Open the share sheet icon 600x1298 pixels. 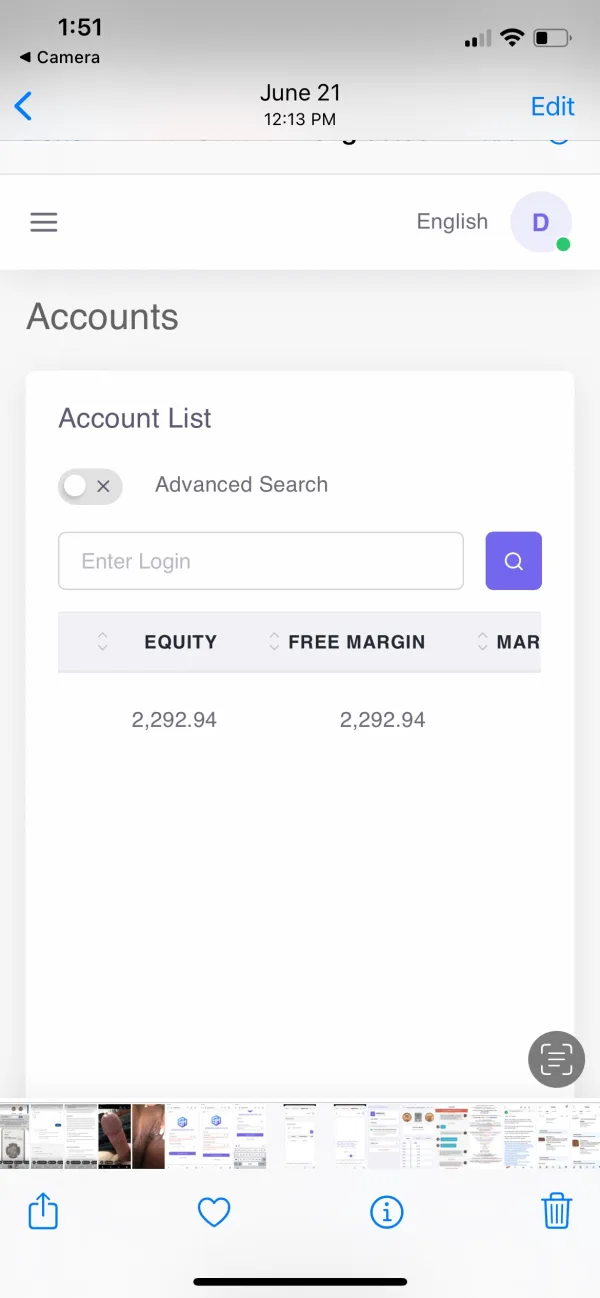pyautogui.click(x=42, y=1212)
